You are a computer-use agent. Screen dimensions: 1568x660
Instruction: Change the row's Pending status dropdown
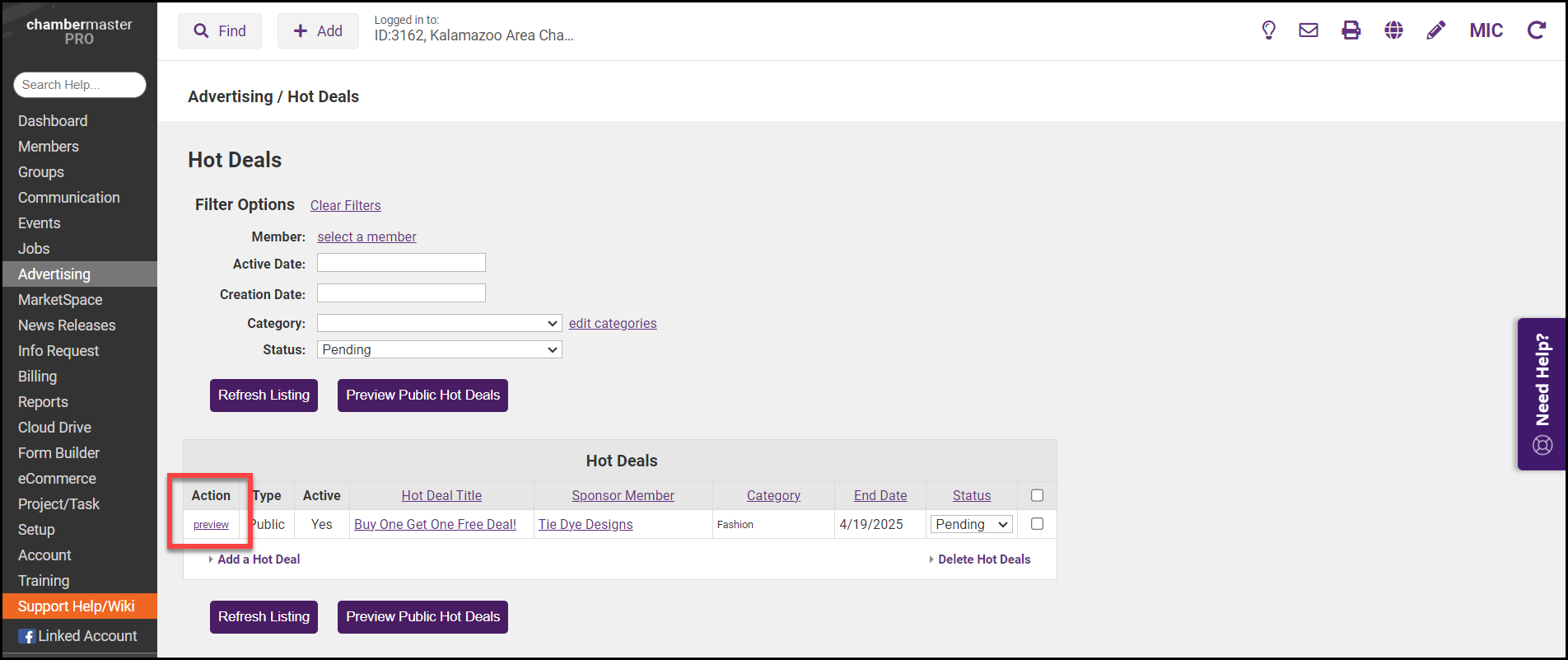point(971,525)
